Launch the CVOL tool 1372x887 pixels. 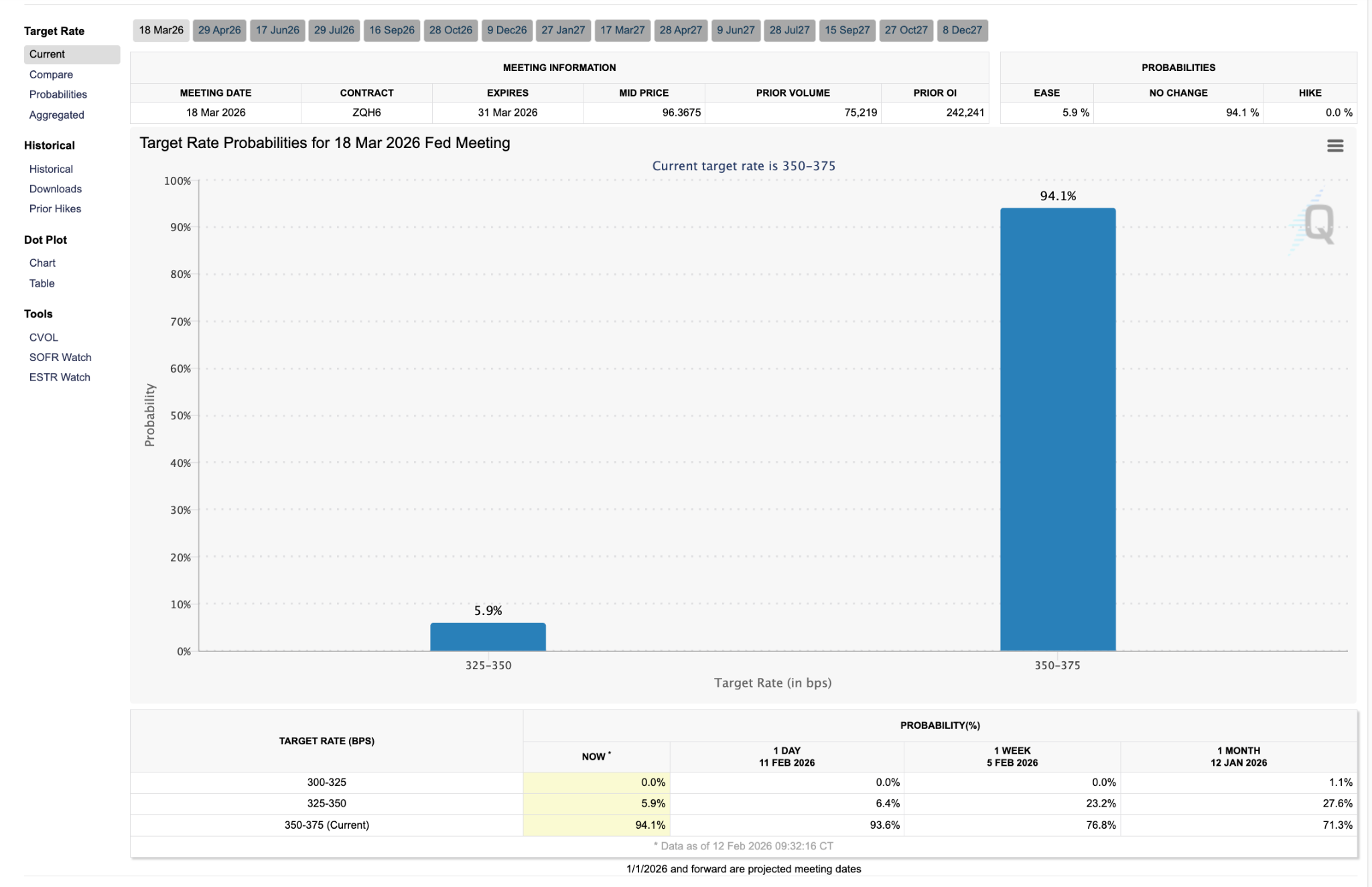(43, 337)
